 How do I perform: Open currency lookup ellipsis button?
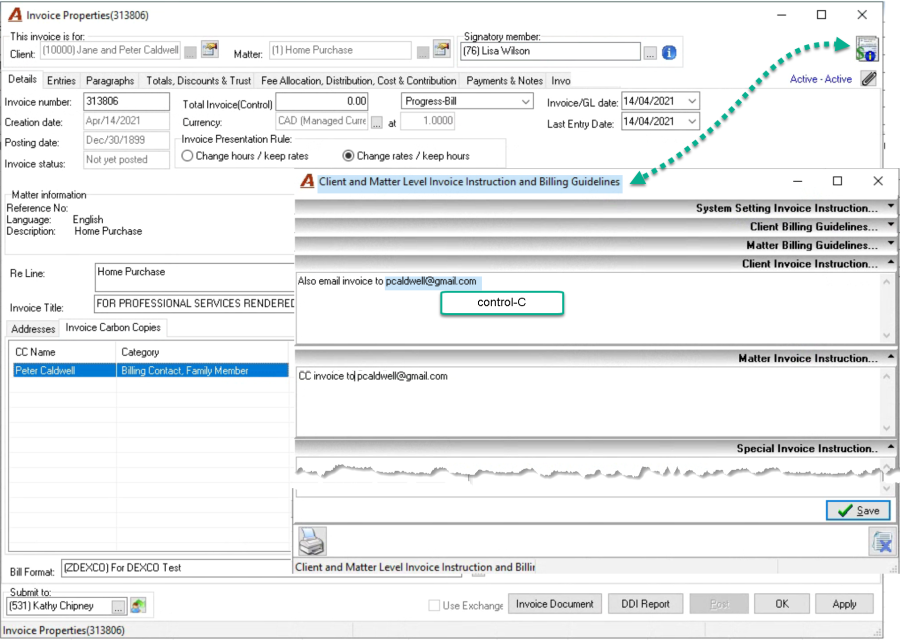[377, 122]
